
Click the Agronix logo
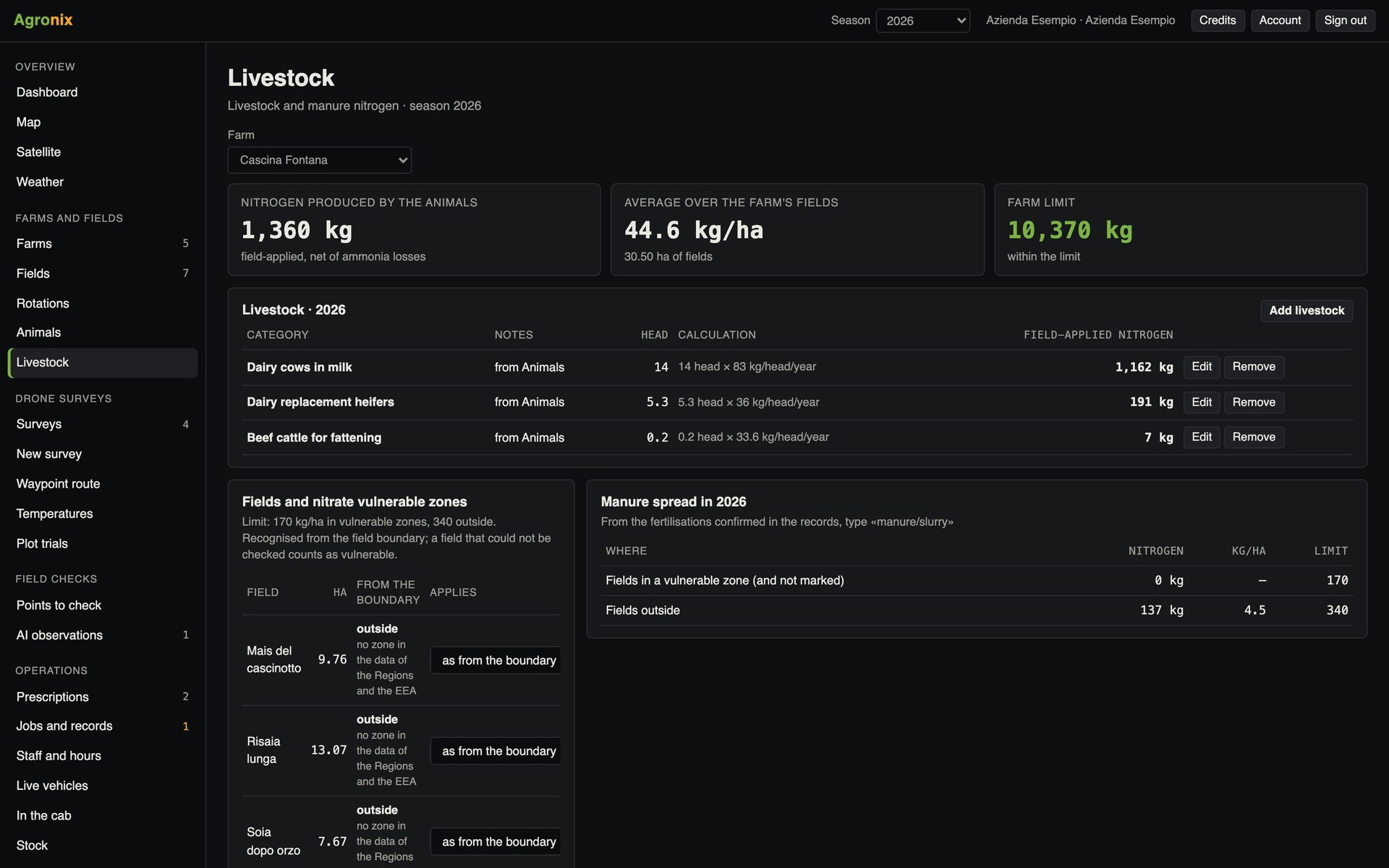point(43,20)
